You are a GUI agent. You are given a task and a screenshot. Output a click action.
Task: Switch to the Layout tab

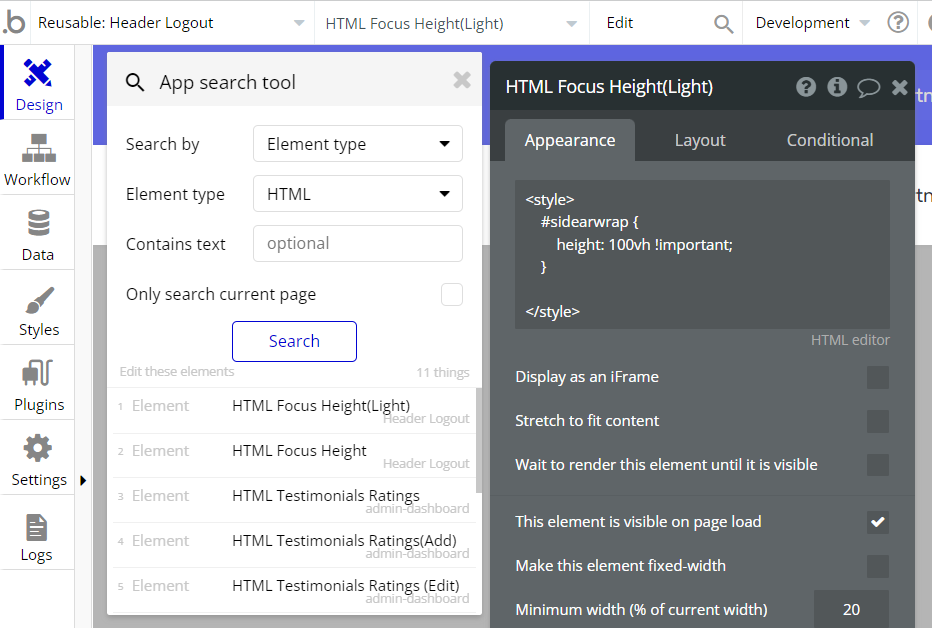pyautogui.click(x=700, y=140)
